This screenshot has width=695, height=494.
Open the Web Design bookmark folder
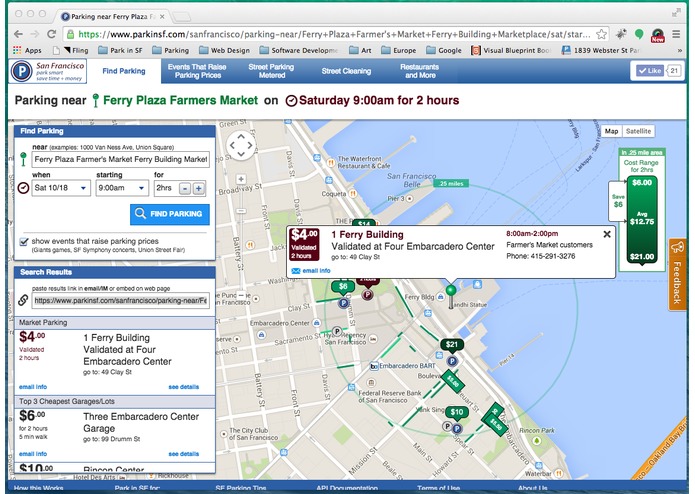(224, 51)
